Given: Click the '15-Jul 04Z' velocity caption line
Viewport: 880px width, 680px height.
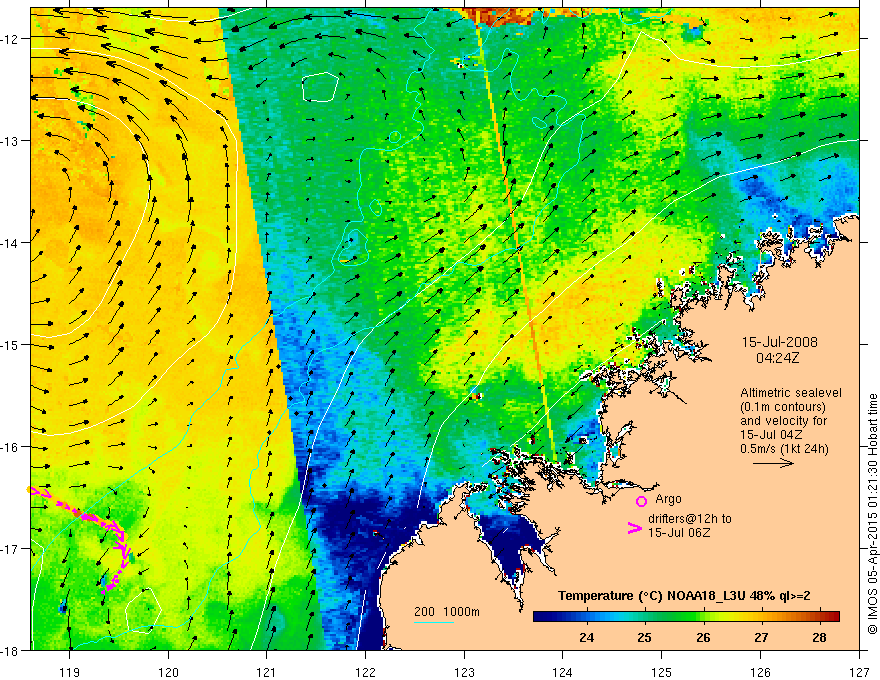Looking at the screenshot, I should [x=771, y=435].
